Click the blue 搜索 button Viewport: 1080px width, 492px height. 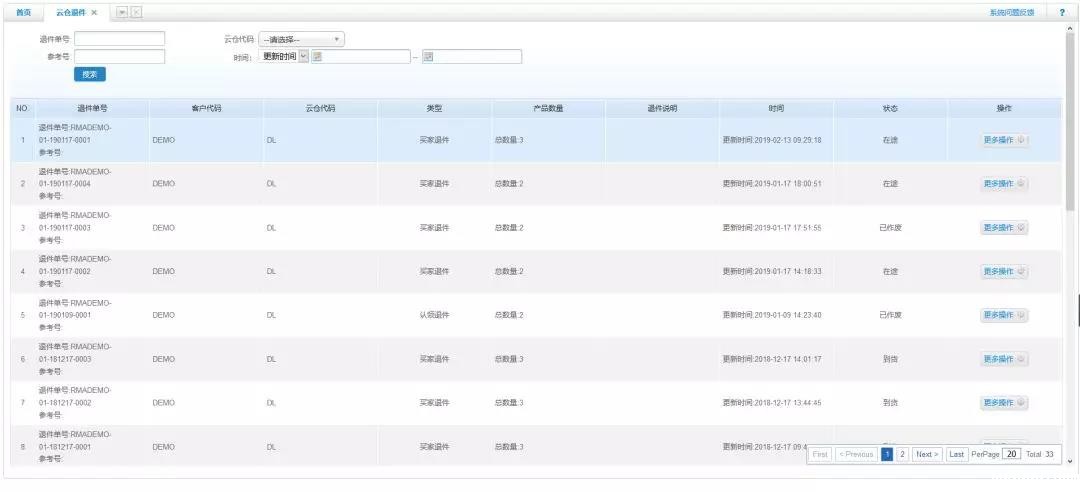click(x=89, y=74)
